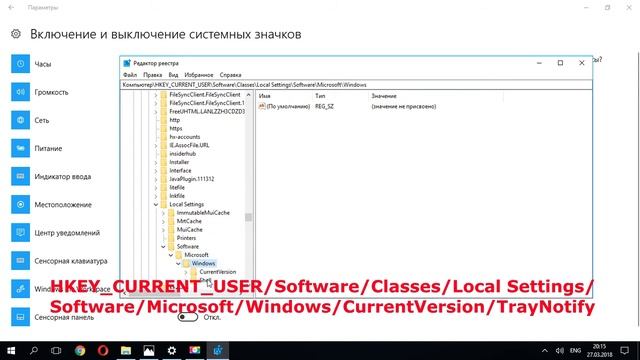Click the Громкость volume icon in Settings

(x=20, y=92)
